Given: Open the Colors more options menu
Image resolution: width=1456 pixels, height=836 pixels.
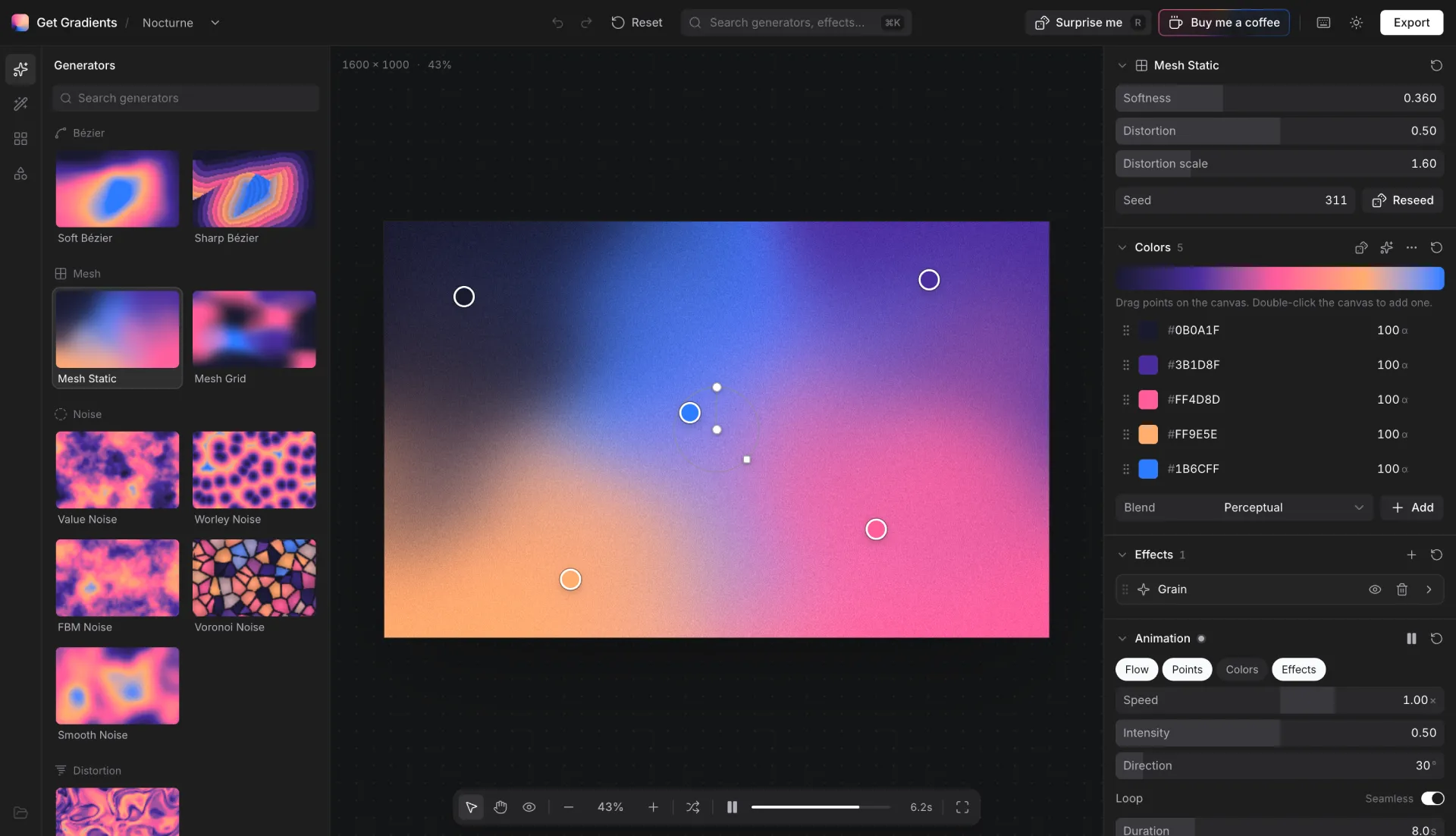Looking at the screenshot, I should 1411,248.
